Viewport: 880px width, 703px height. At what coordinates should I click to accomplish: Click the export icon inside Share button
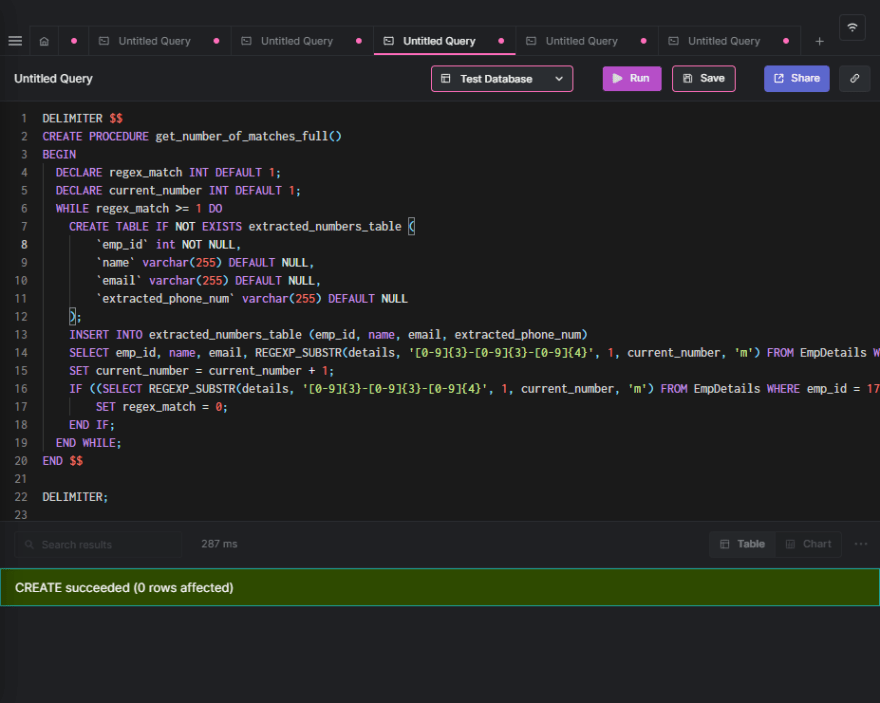(779, 79)
